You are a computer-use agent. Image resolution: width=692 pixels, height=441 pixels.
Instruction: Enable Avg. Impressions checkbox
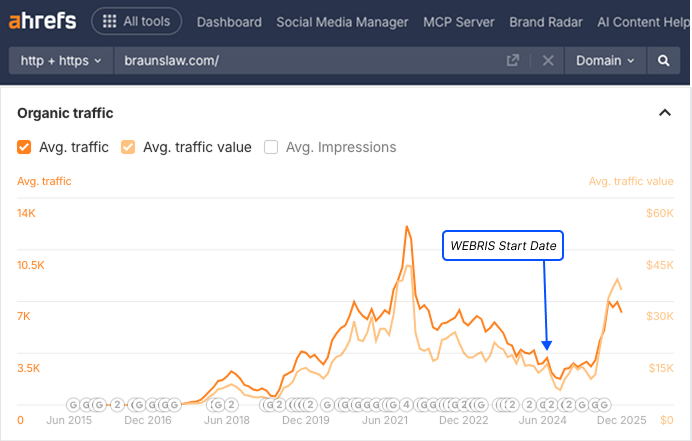point(271,147)
